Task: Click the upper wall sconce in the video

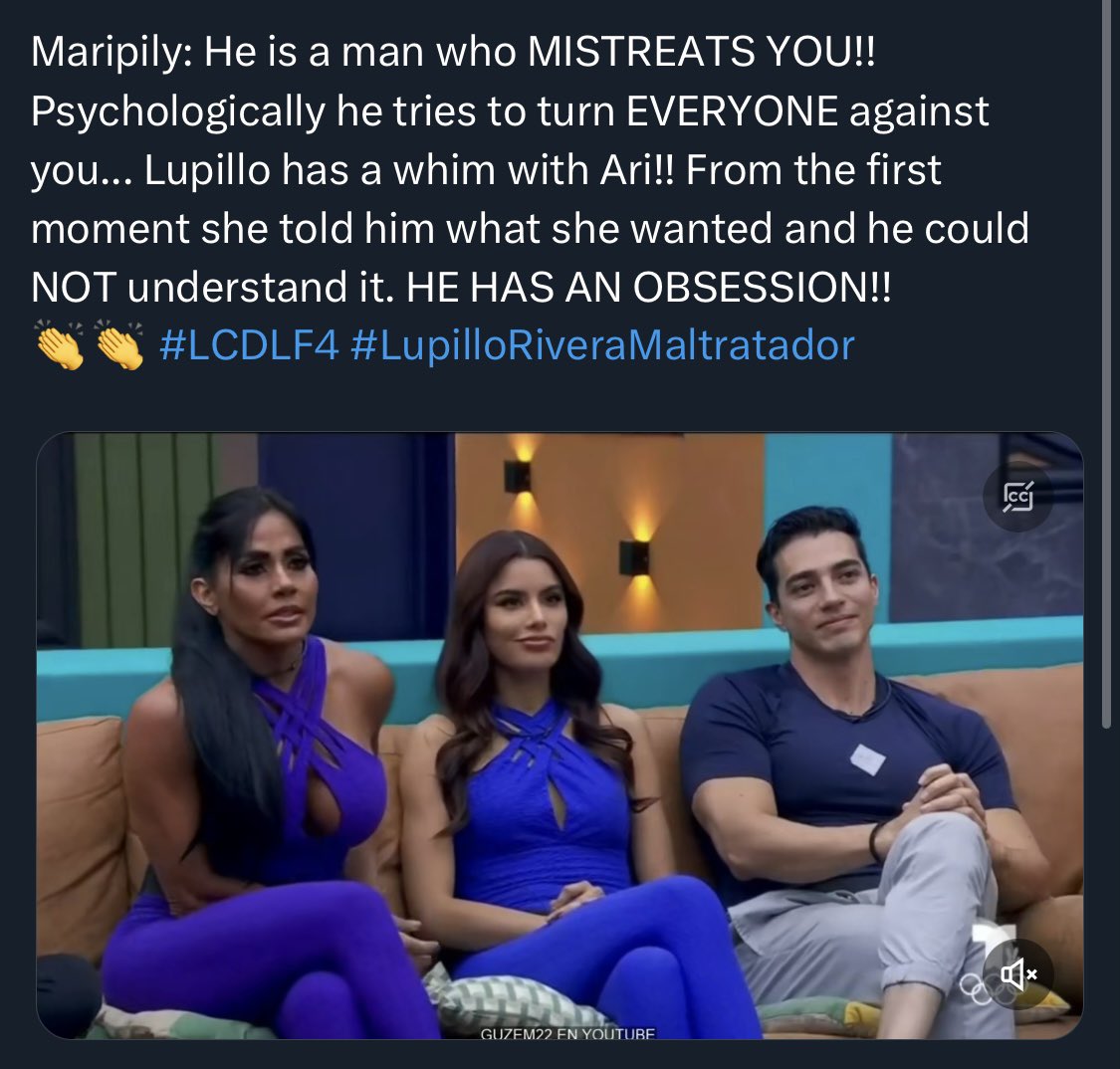Action: [x=517, y=476]
